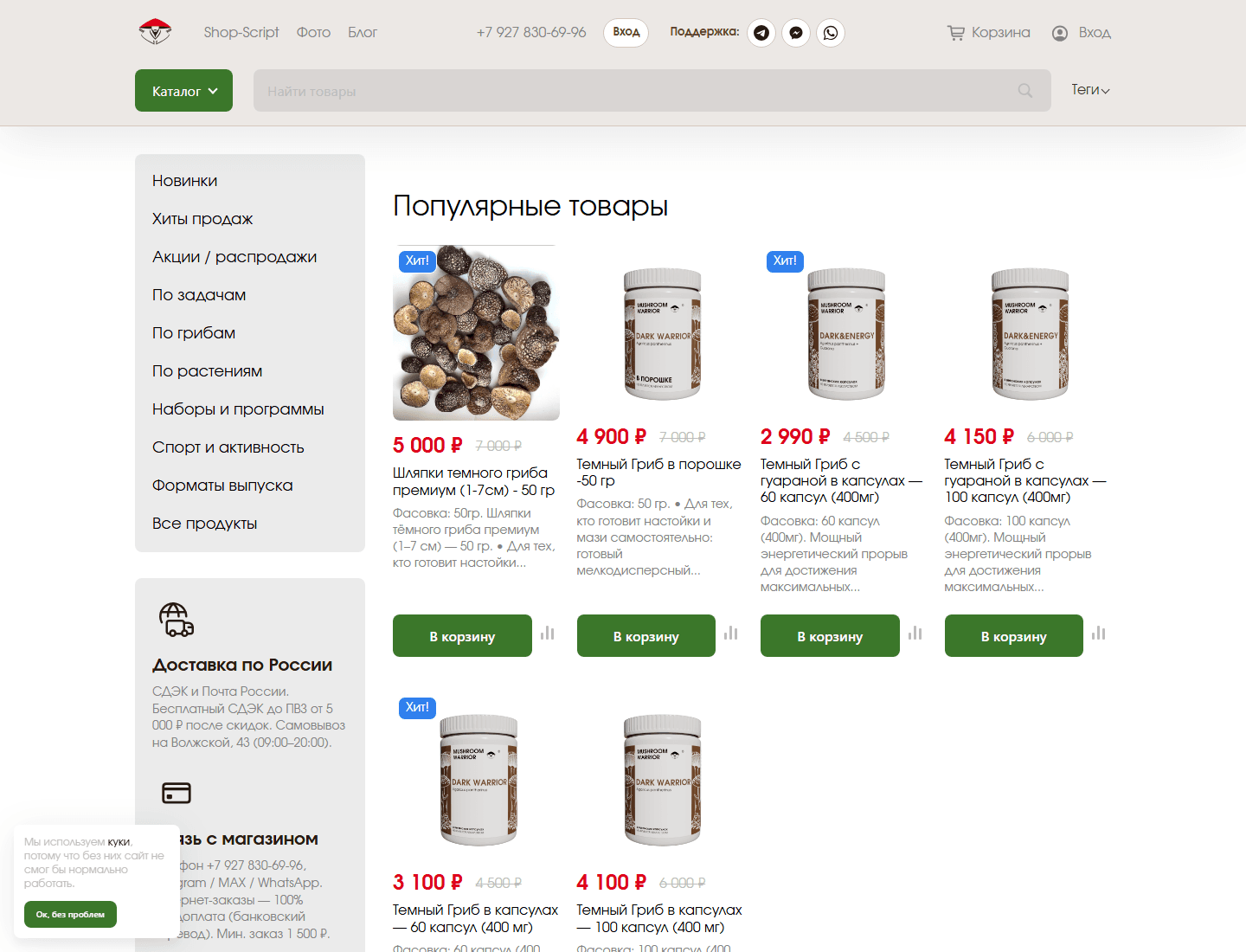Open Шляпки темного гриба премиум title
This screenshot has height=952, width=1246.
click(x=474, y=481)
